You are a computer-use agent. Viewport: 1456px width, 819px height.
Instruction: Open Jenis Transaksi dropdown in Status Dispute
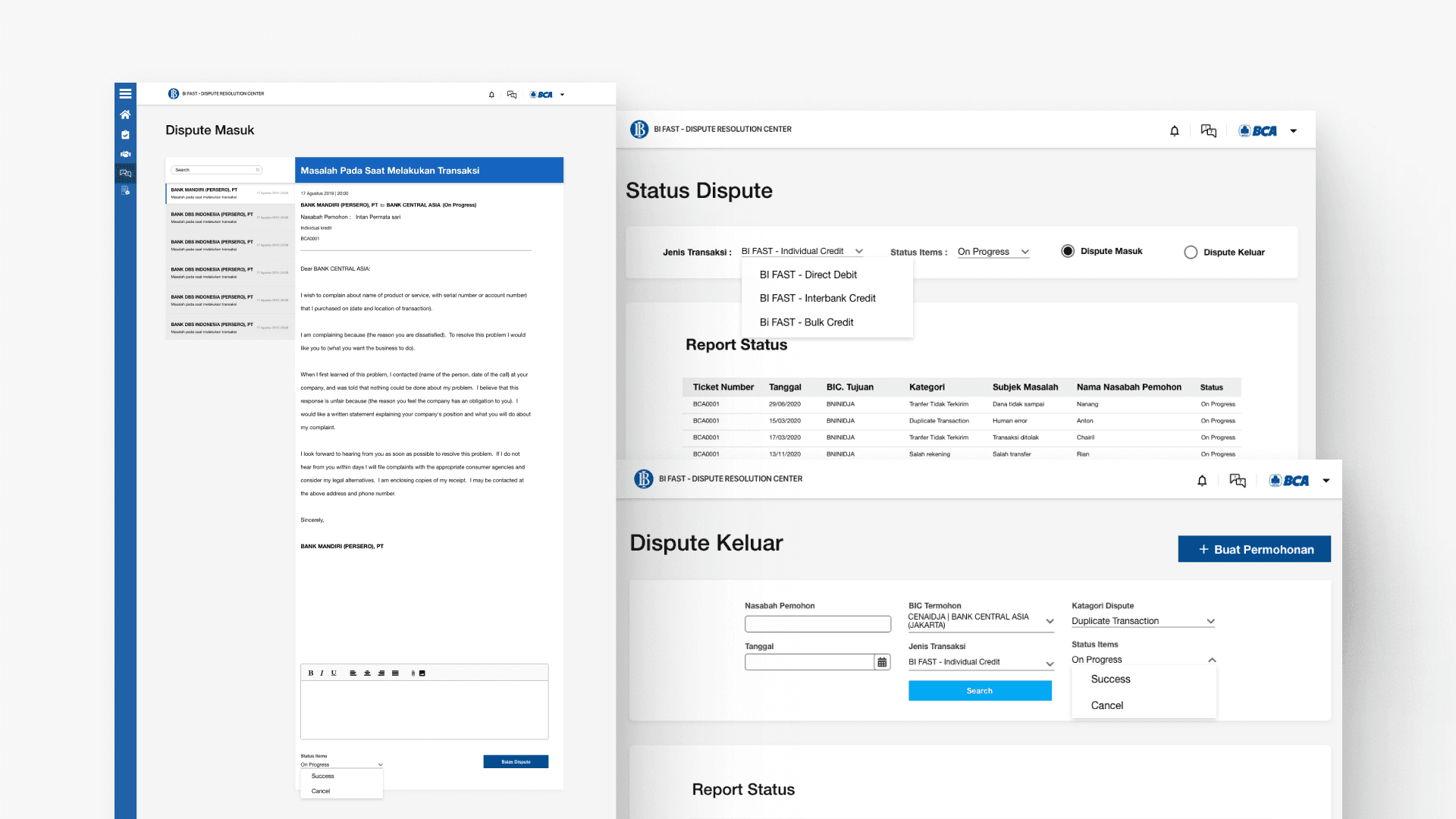coord(802,251)
